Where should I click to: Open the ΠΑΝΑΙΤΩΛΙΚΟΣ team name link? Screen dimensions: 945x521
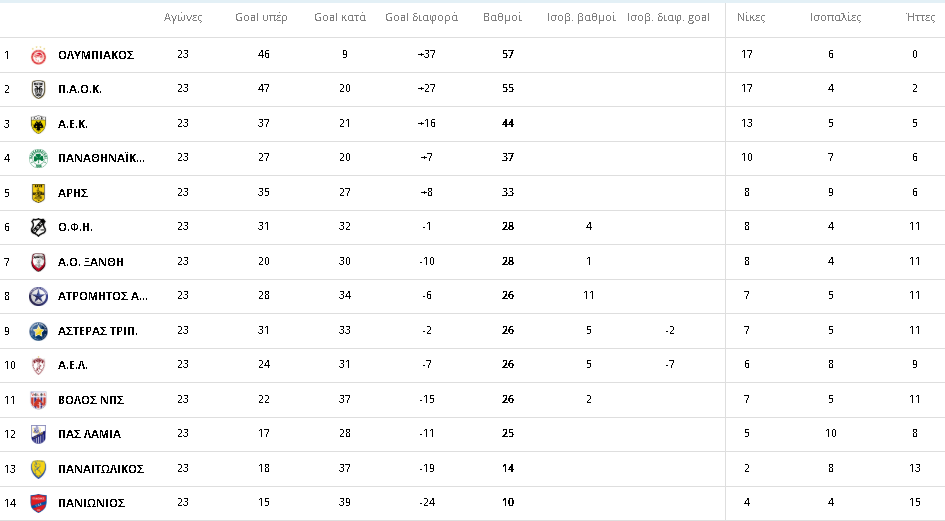point(101,469)
